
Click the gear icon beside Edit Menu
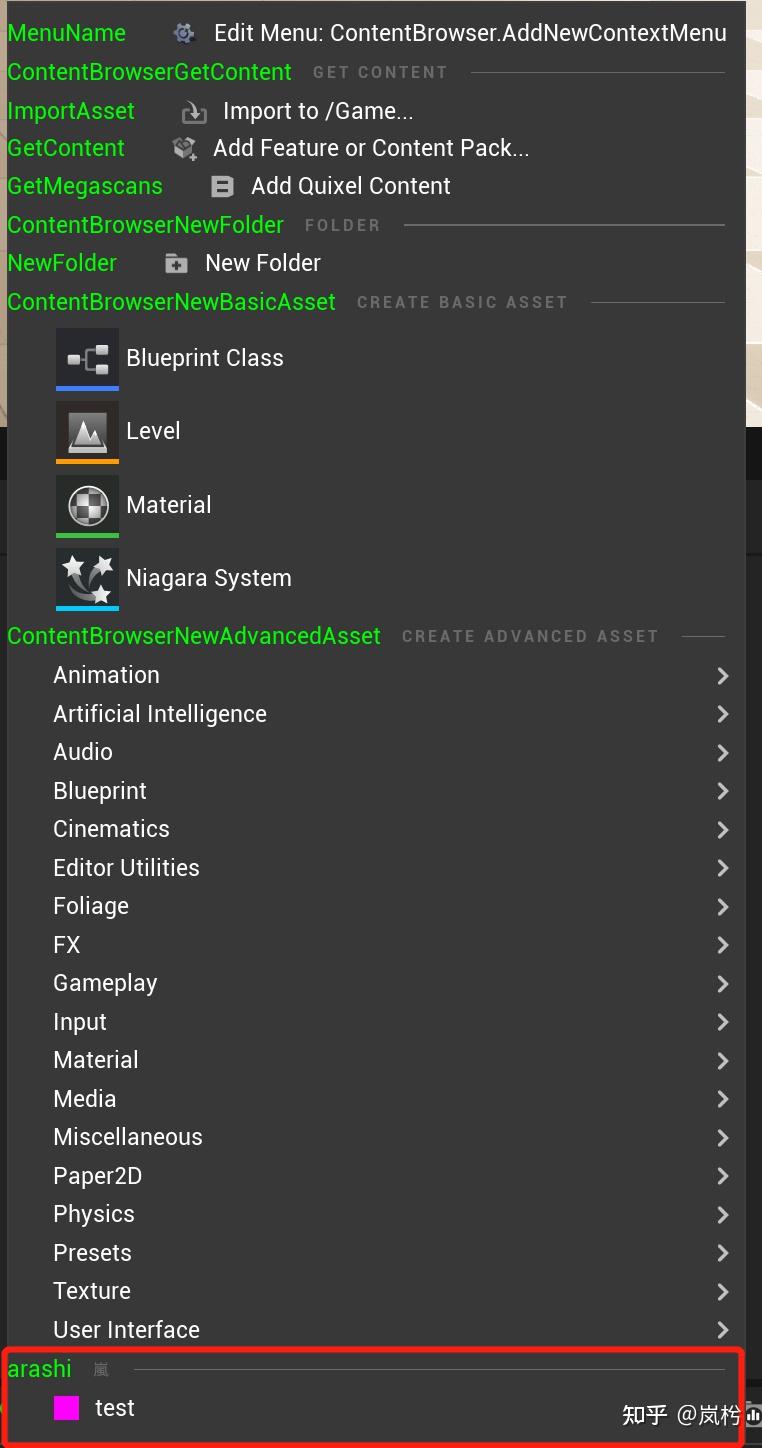184,33
